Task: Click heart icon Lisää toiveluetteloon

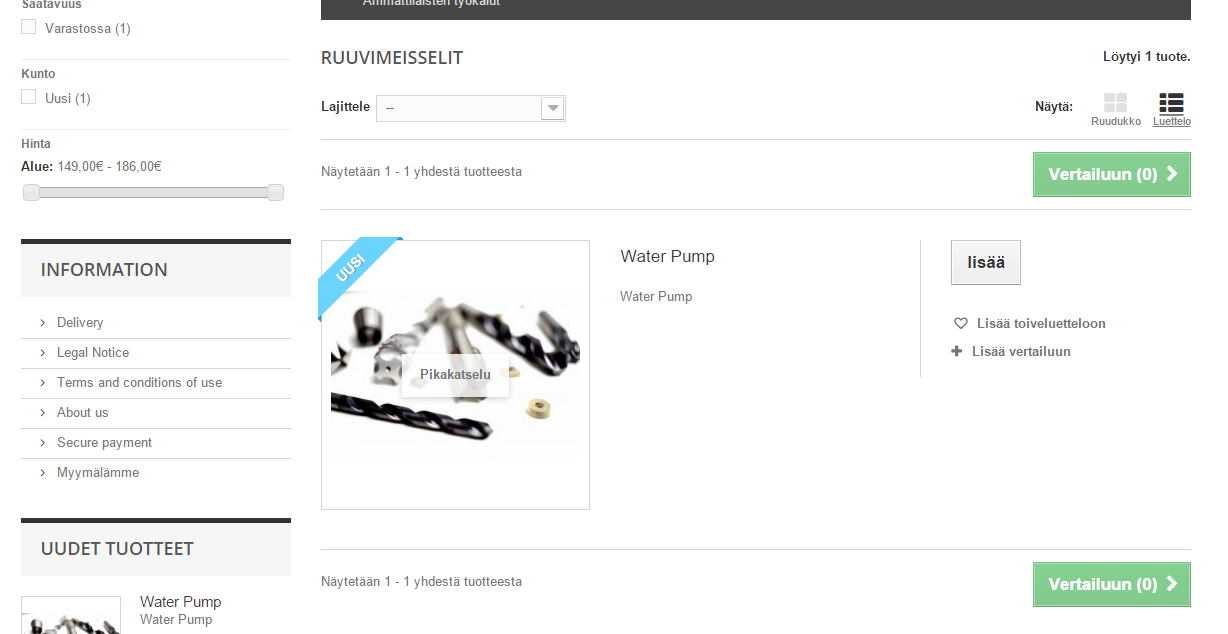Action: [961, 324]
